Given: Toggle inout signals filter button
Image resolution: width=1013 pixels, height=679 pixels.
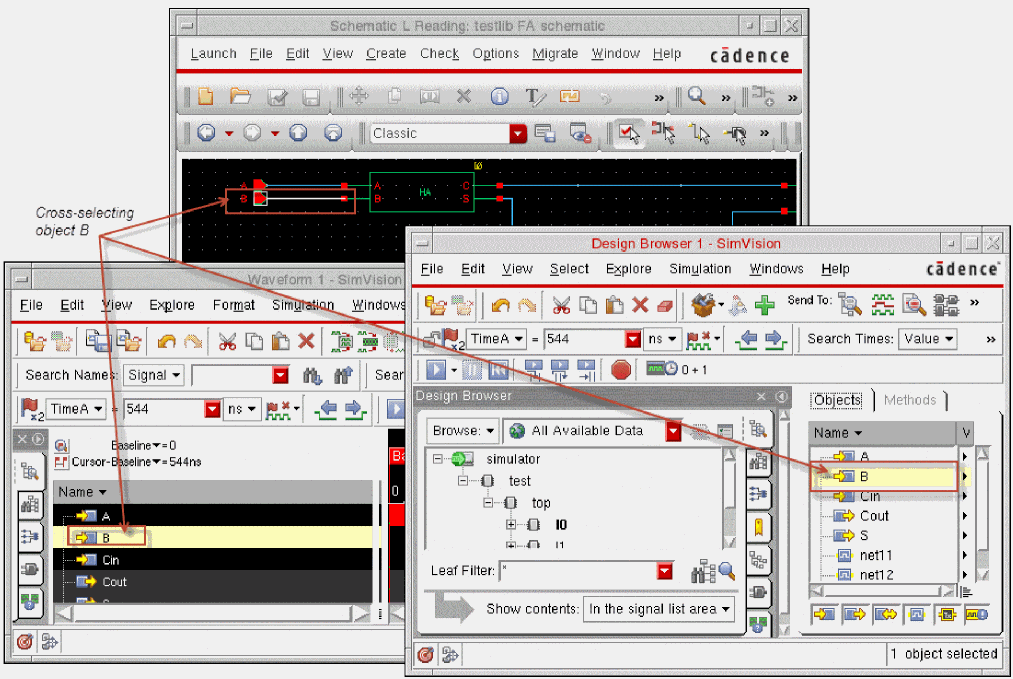Looking at the screenshot, I should 885,614.
